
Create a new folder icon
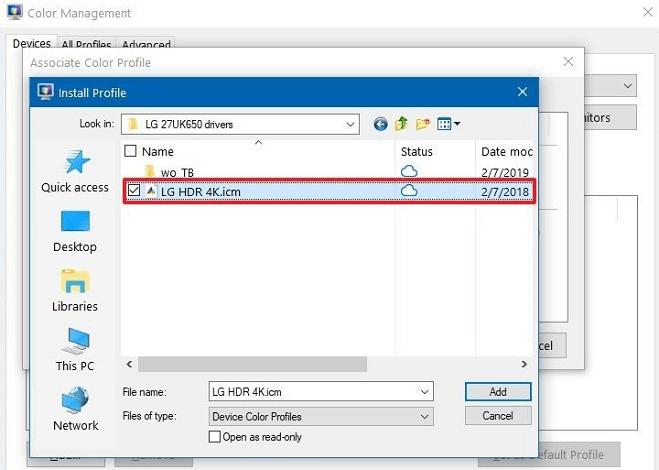tap(423, 124)
